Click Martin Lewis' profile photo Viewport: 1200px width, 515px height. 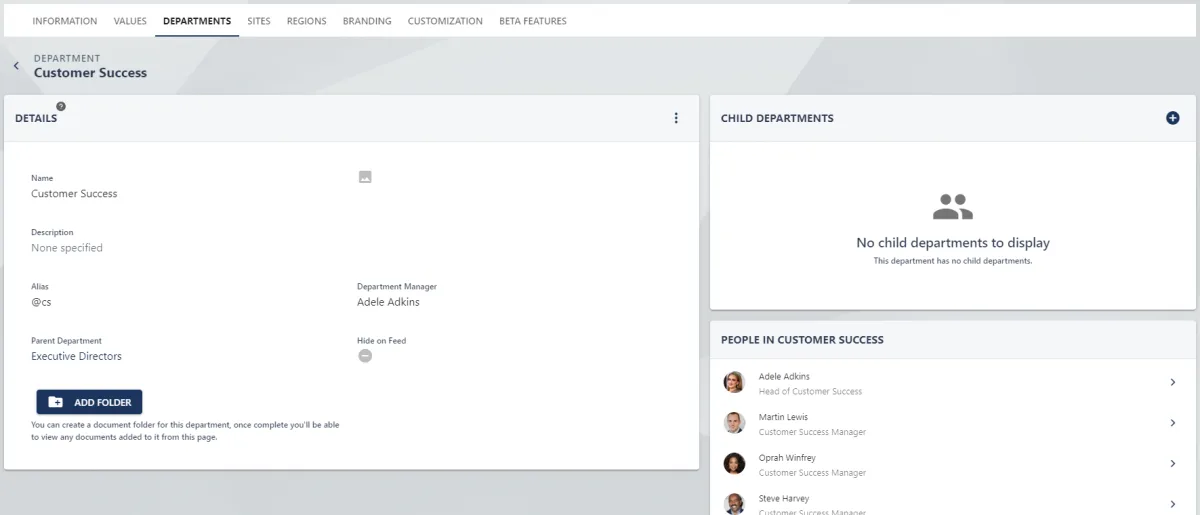point(734,423)
